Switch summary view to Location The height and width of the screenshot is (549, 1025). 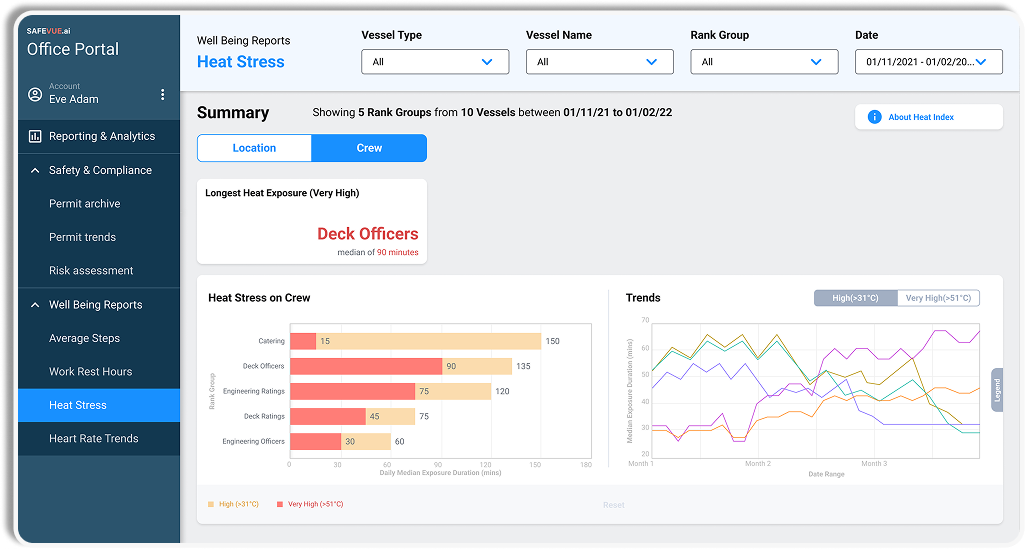point(254,148)
